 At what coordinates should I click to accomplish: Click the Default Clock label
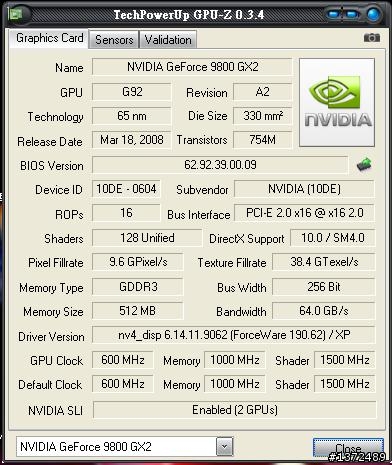(x=50, y=385)
